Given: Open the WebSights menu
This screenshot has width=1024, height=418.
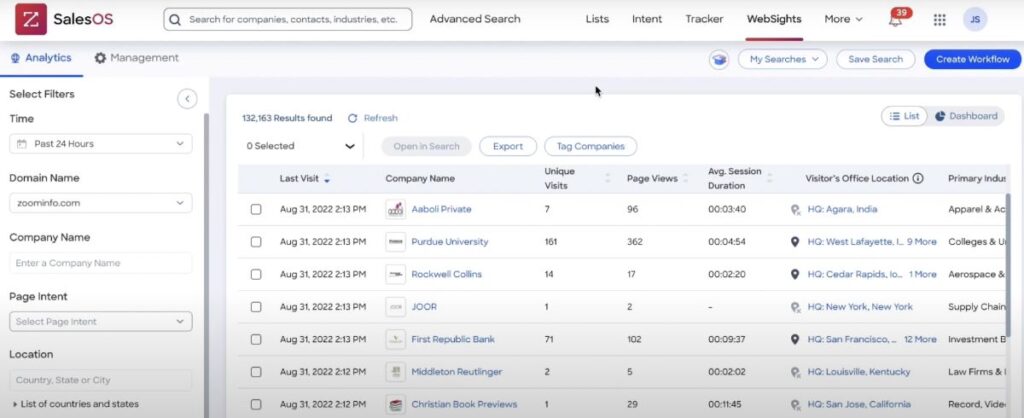Looking at the screenshot, I should pyautogui.click(x=774, y=20).
